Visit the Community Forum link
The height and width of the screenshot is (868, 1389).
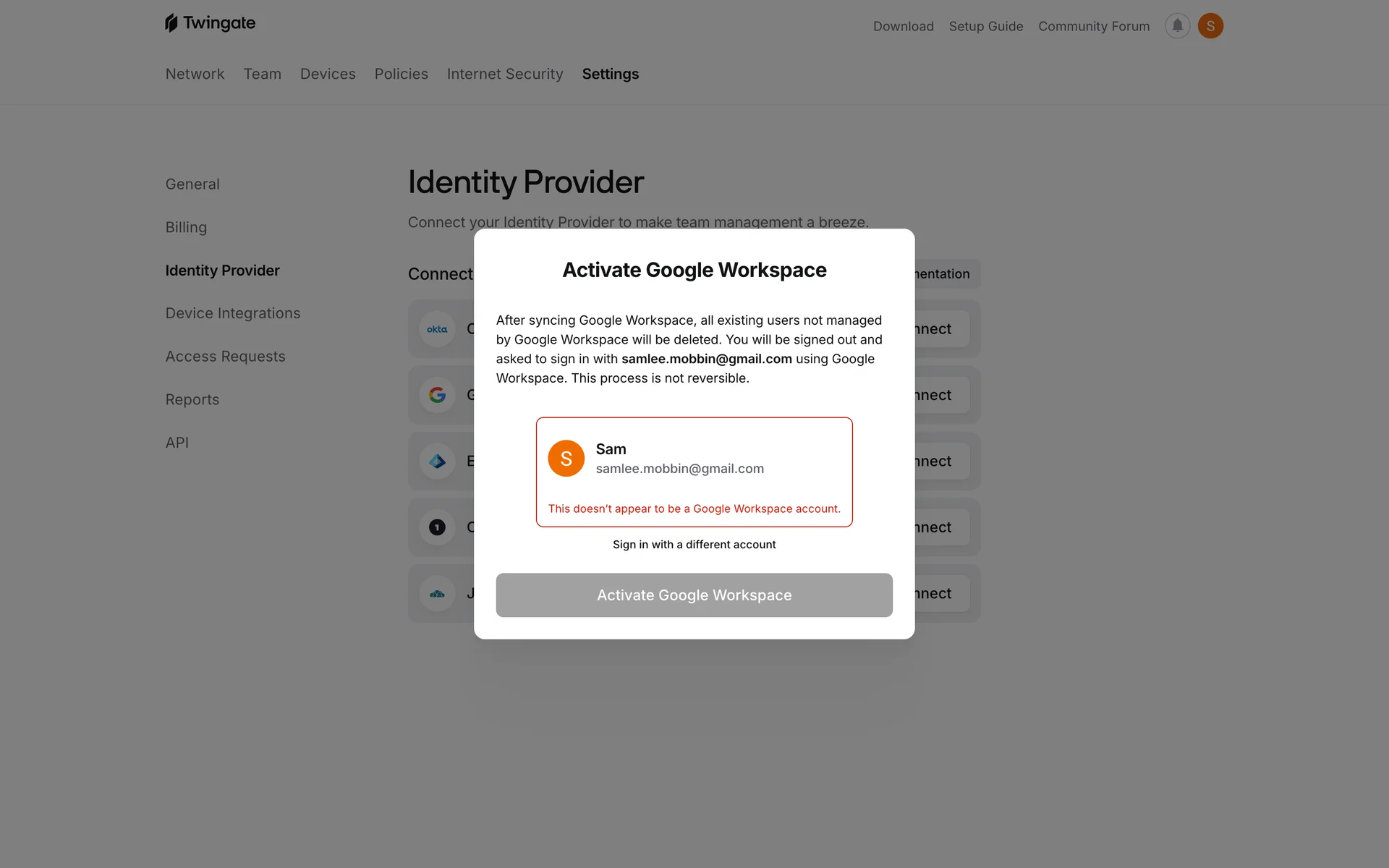click(x=1093, y=26)
